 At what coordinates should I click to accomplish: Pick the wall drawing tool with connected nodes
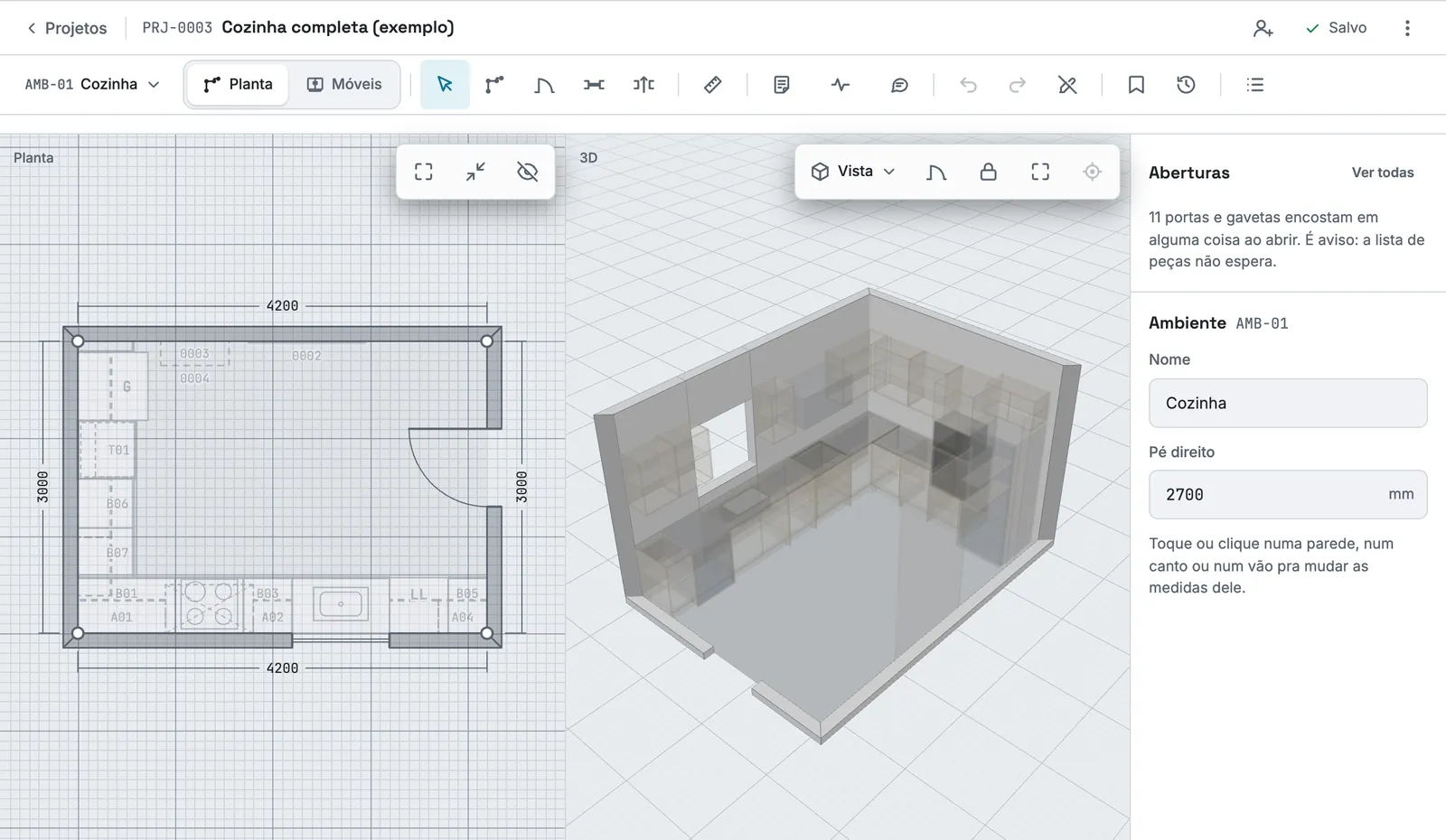click(x=494, y=84)
